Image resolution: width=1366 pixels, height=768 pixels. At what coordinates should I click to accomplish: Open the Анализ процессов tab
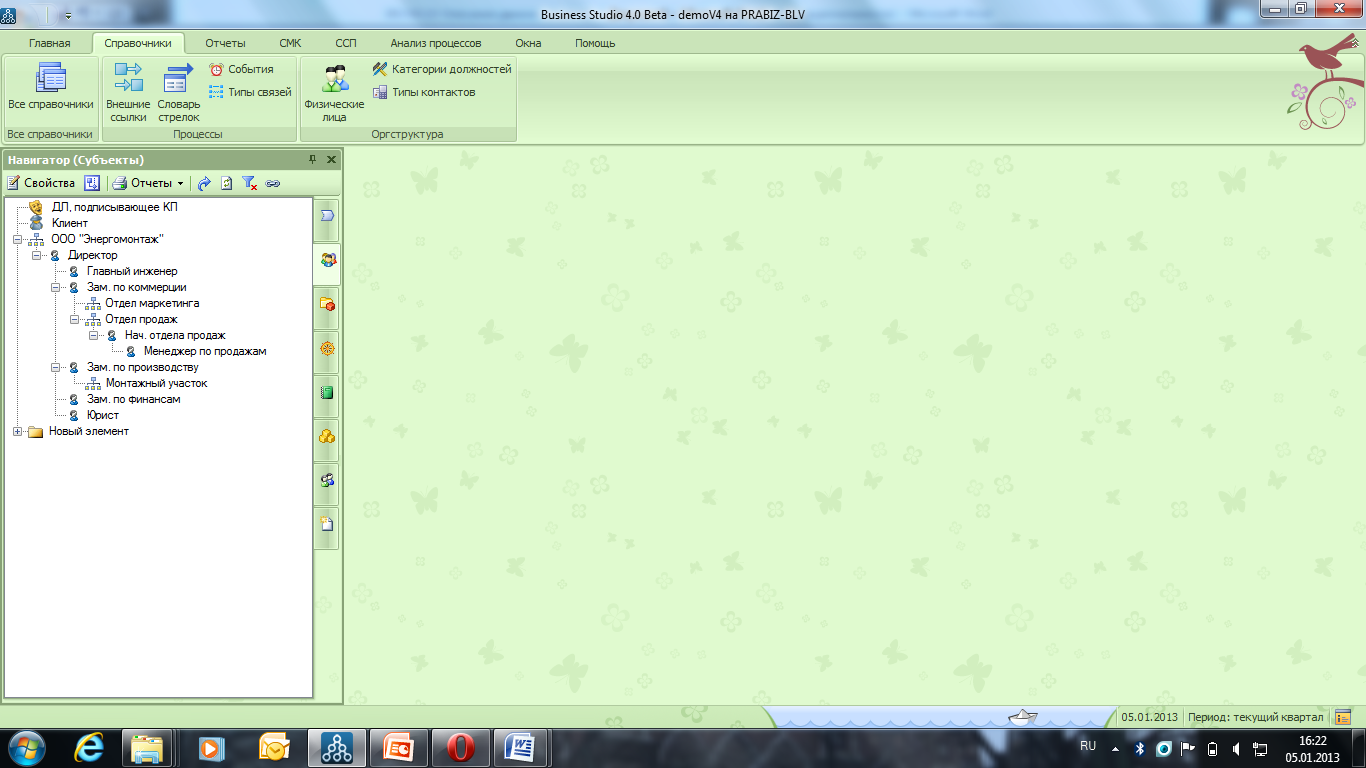tap(435, 43)
